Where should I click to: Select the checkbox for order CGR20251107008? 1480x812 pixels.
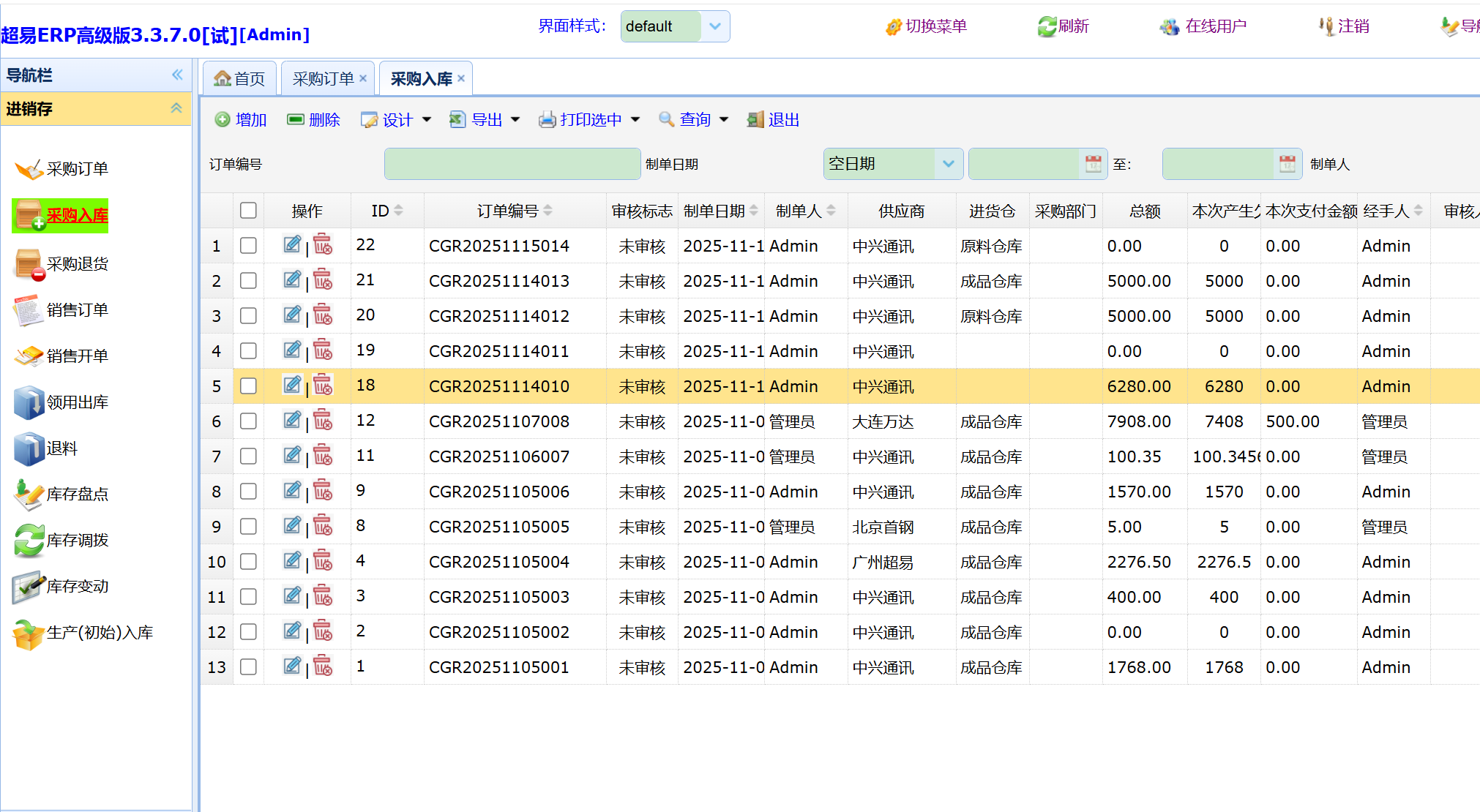pos(248,421)
